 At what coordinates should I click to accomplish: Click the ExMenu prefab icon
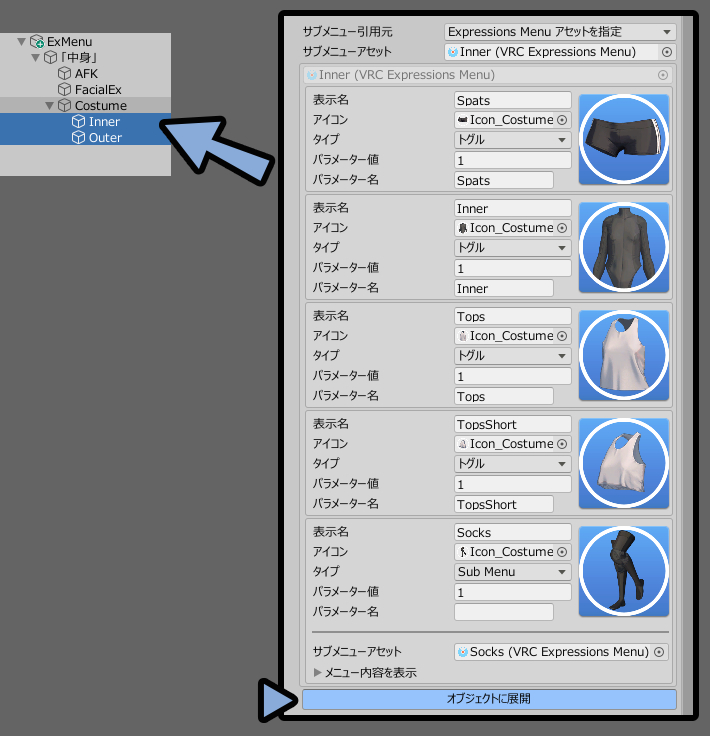[37, 41]
